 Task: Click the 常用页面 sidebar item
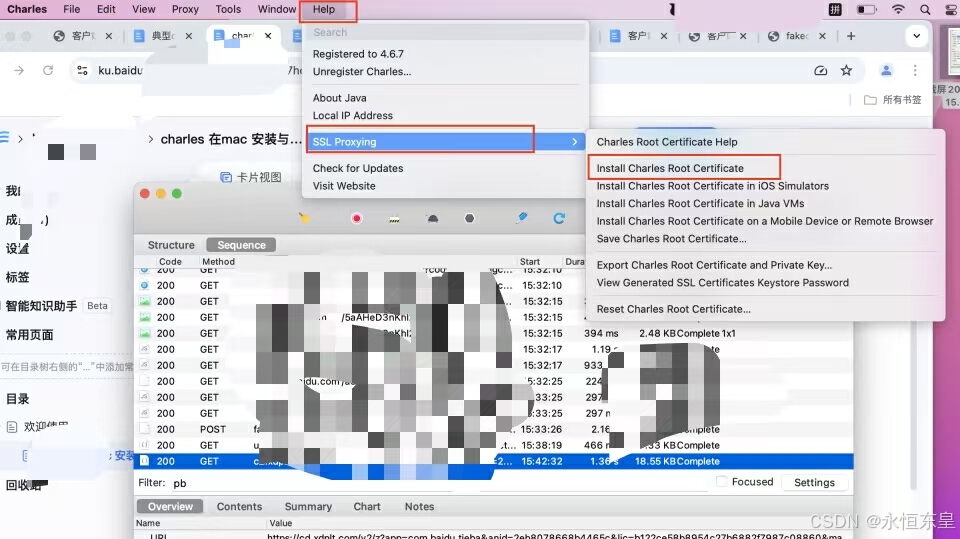[29, 335]
